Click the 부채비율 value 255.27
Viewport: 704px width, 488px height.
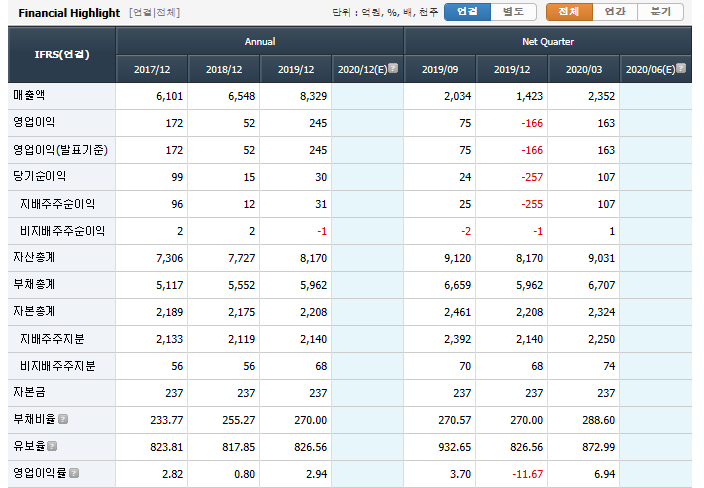click(x=238, y=420)
